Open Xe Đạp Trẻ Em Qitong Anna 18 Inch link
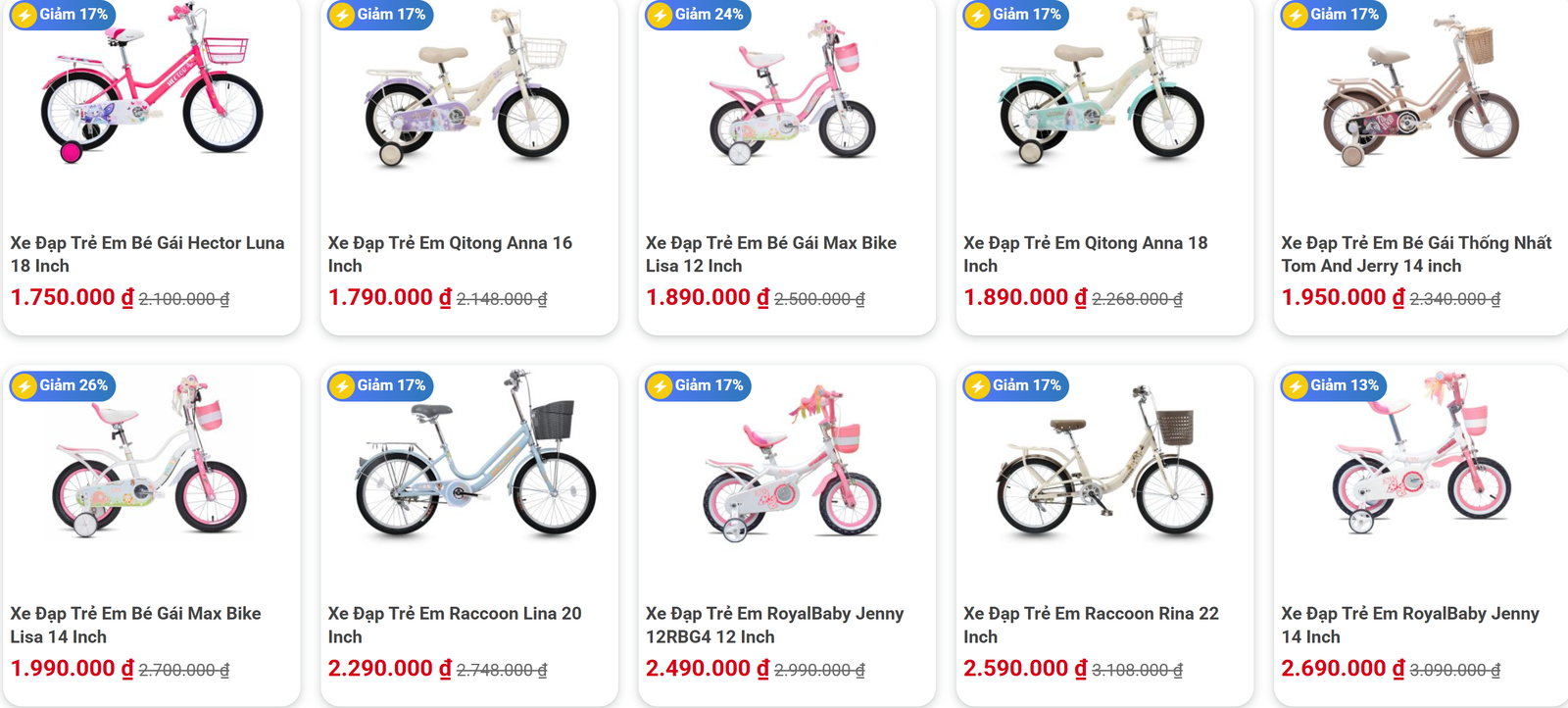Viewport: 1568px width, 708px height. pyautogui.click(x=1085, y=254)
